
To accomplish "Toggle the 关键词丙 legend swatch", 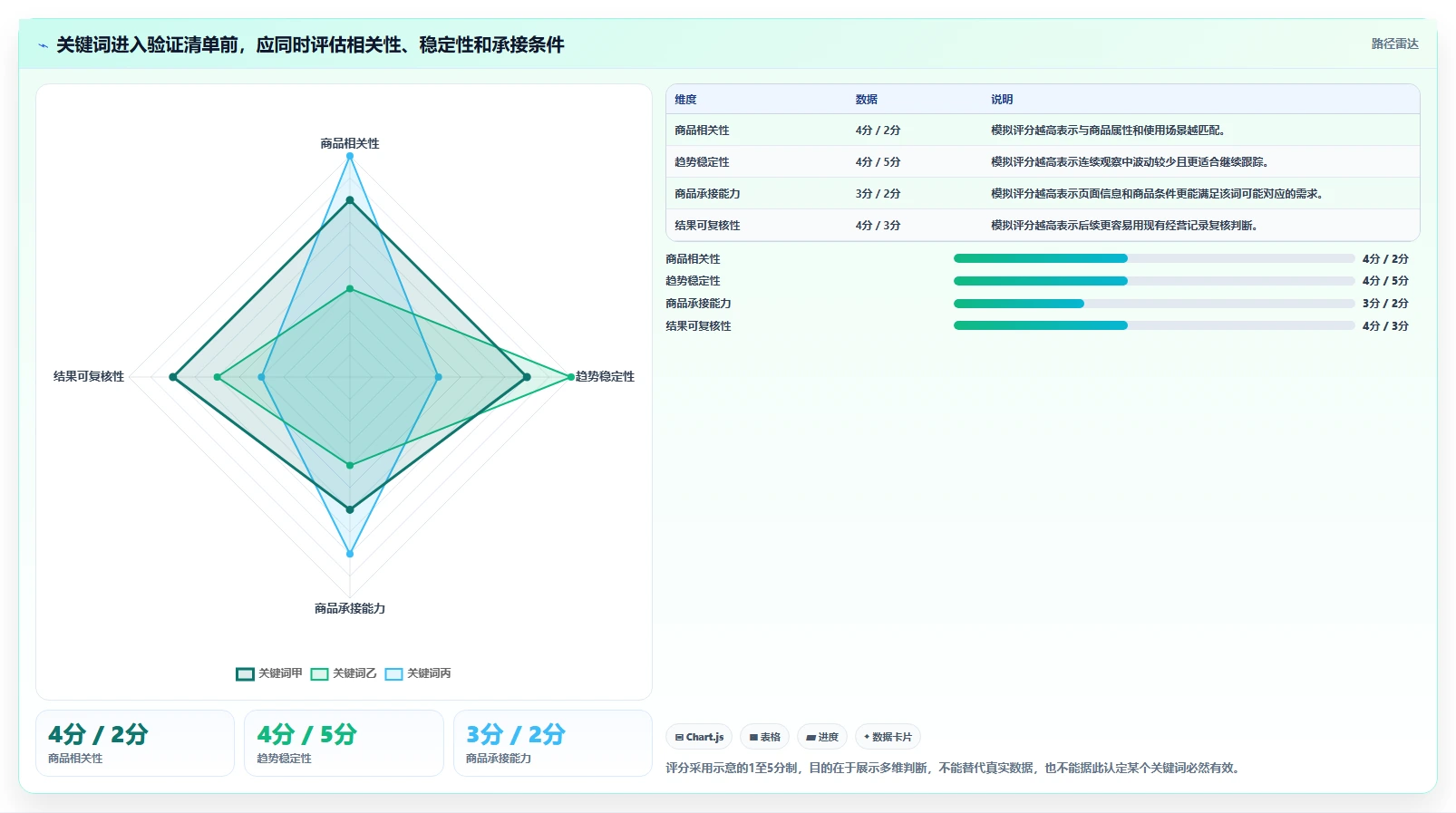I will 393,673.
